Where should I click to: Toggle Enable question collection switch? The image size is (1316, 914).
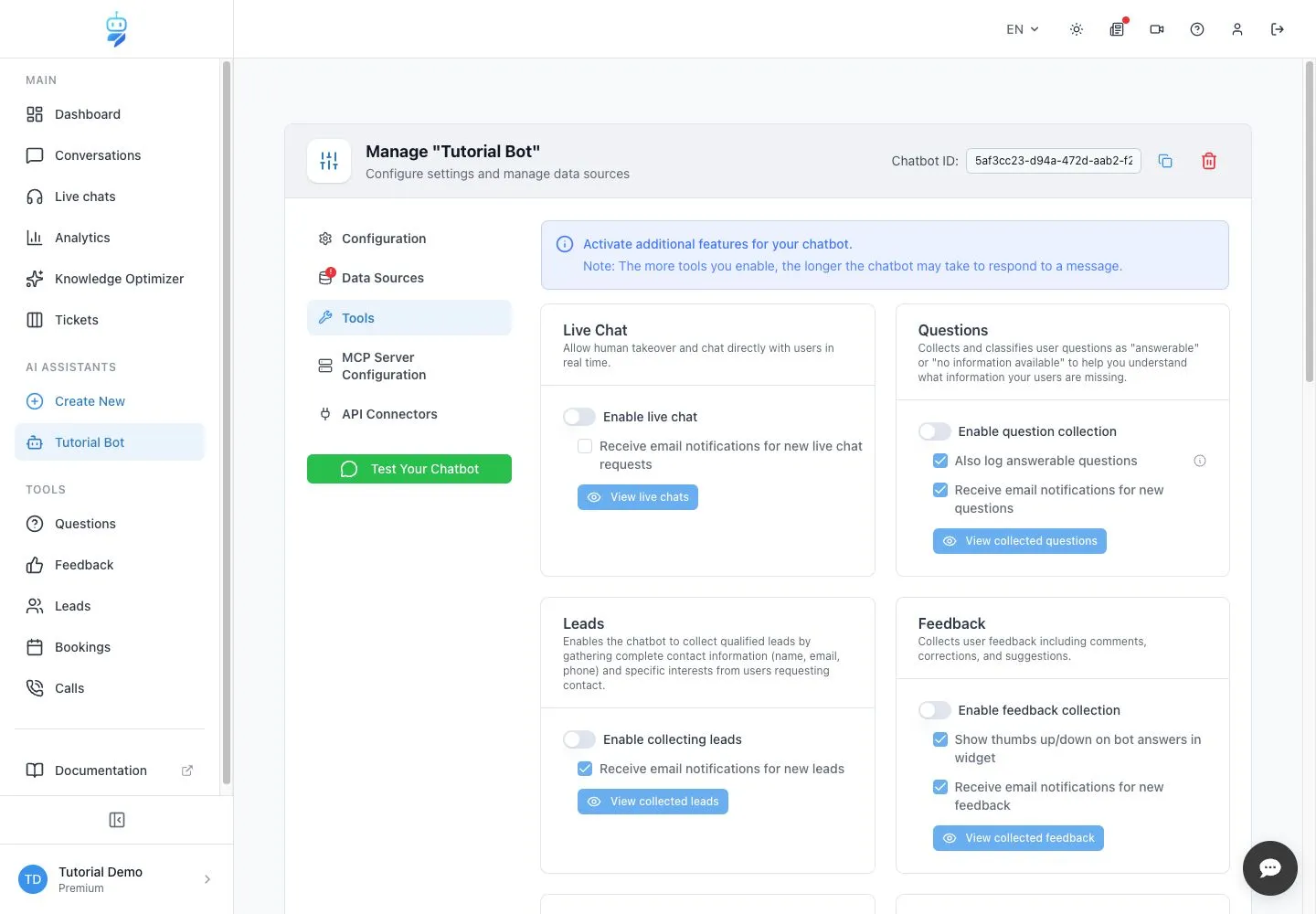[x=935, y=431]
